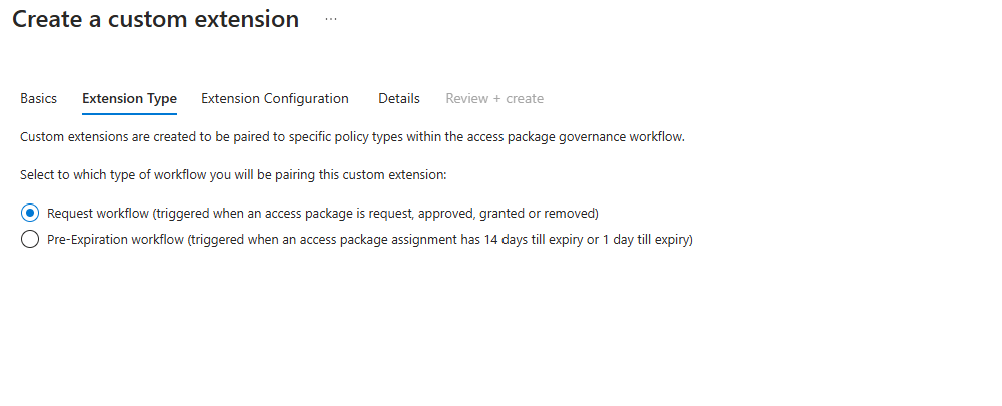Click '14 days till expiry' in Pre-Expiration option

[x=533, y=240]
